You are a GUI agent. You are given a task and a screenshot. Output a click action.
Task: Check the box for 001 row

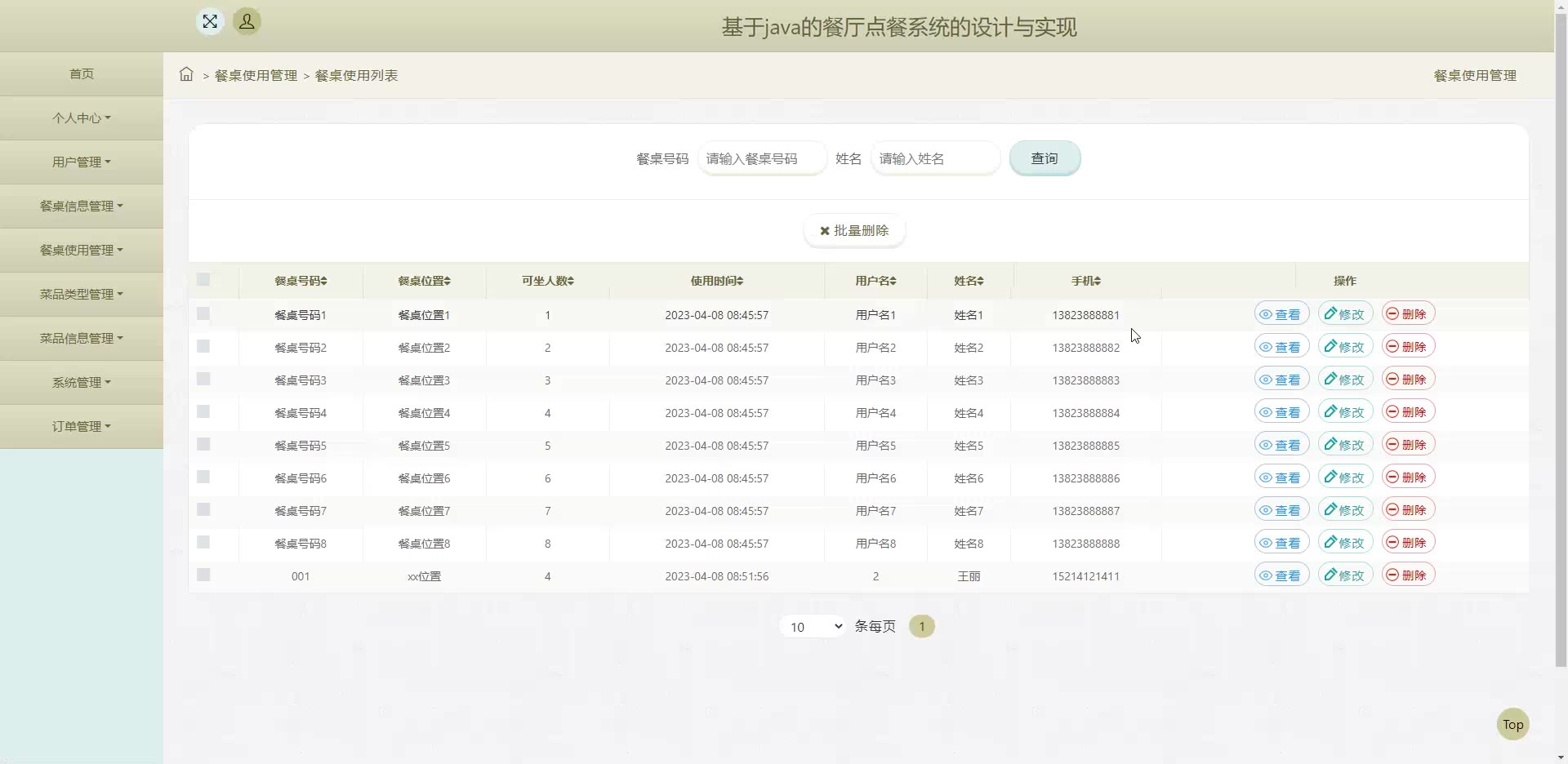(x=203, y=575)
